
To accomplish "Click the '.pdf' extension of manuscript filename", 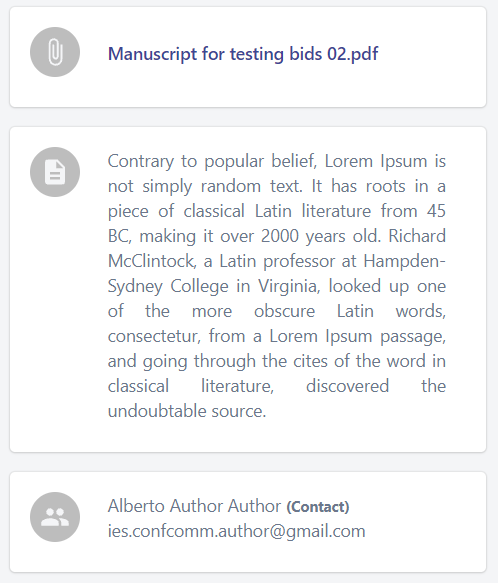I will tap(362, 54).
